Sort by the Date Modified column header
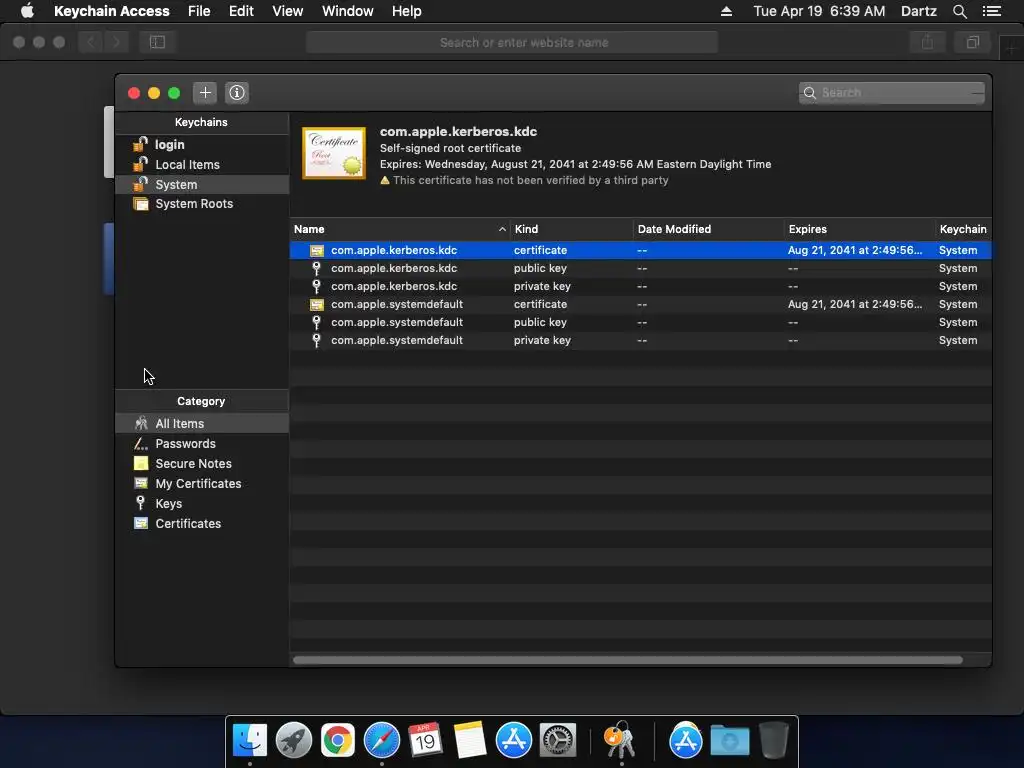The width and height of the screenshot is (1024, 768). (x=709, y=229)
